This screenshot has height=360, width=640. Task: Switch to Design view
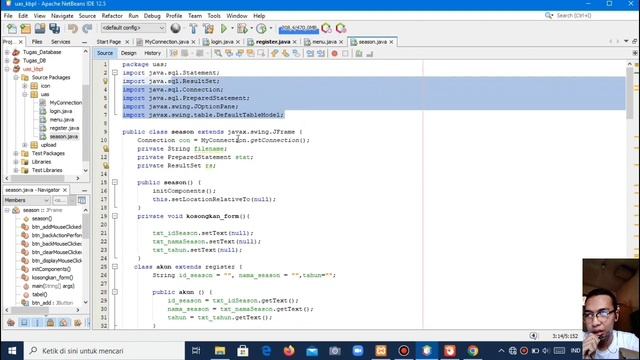(129, 53)
